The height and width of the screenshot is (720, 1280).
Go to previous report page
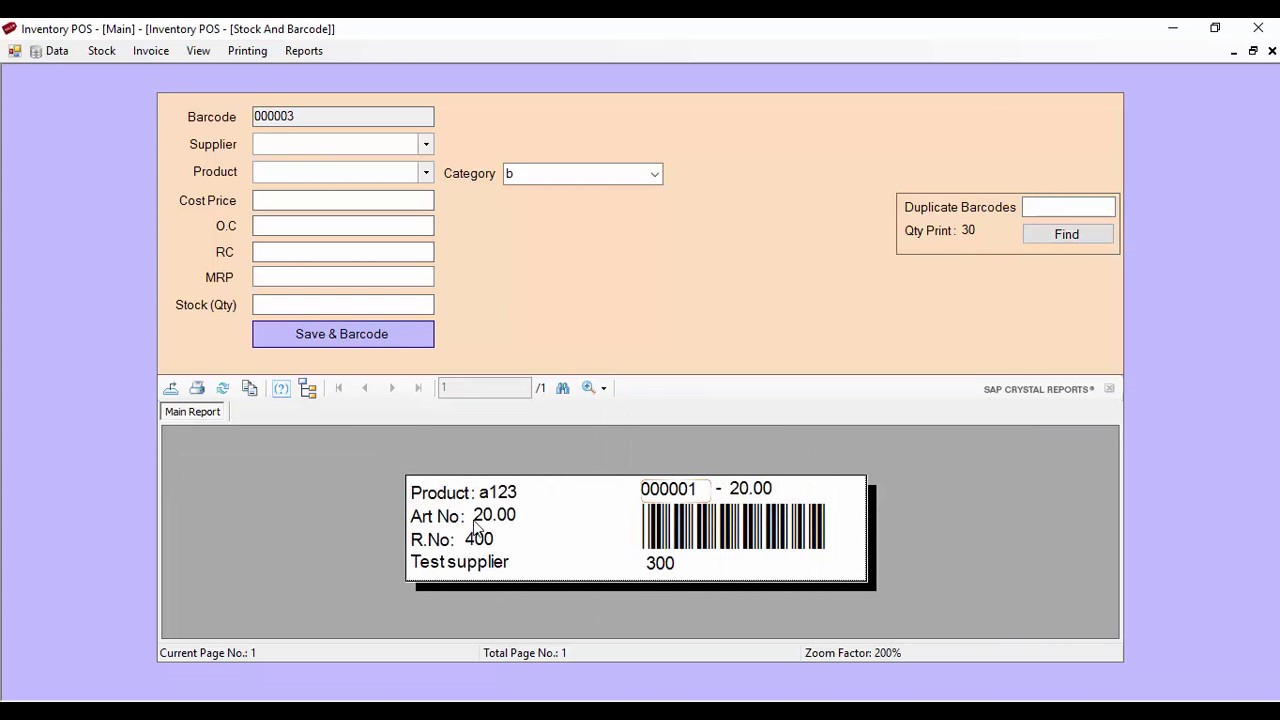[365, 388]
